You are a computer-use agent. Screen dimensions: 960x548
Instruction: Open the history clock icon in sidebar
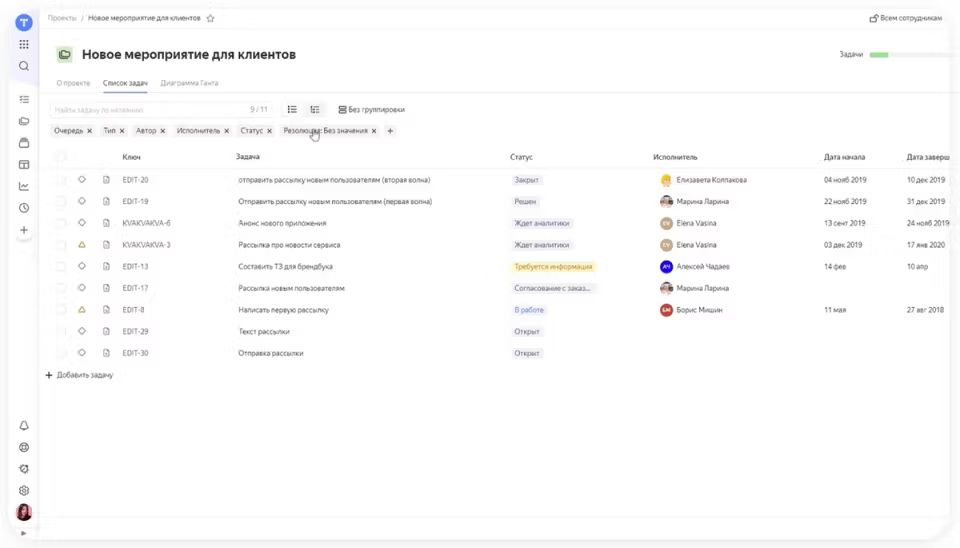(24, 208)
